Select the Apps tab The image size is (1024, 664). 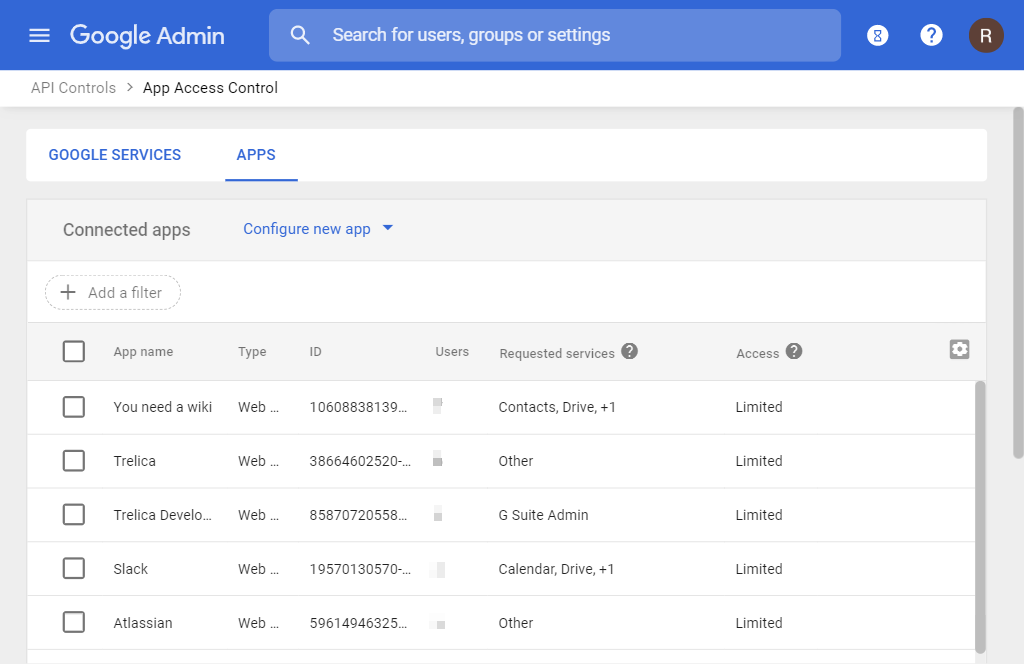click(x=256, y=155)
